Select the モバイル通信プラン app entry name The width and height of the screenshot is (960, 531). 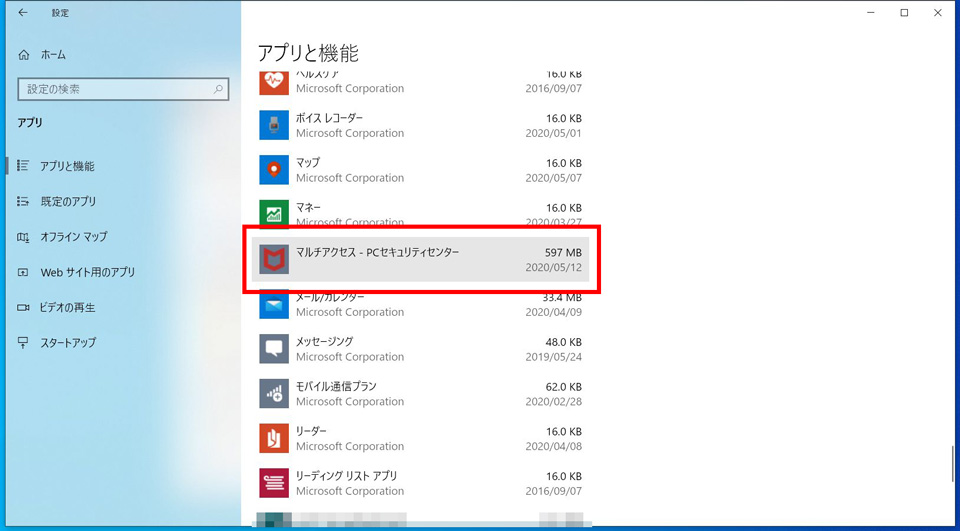(x=336, y=386)
